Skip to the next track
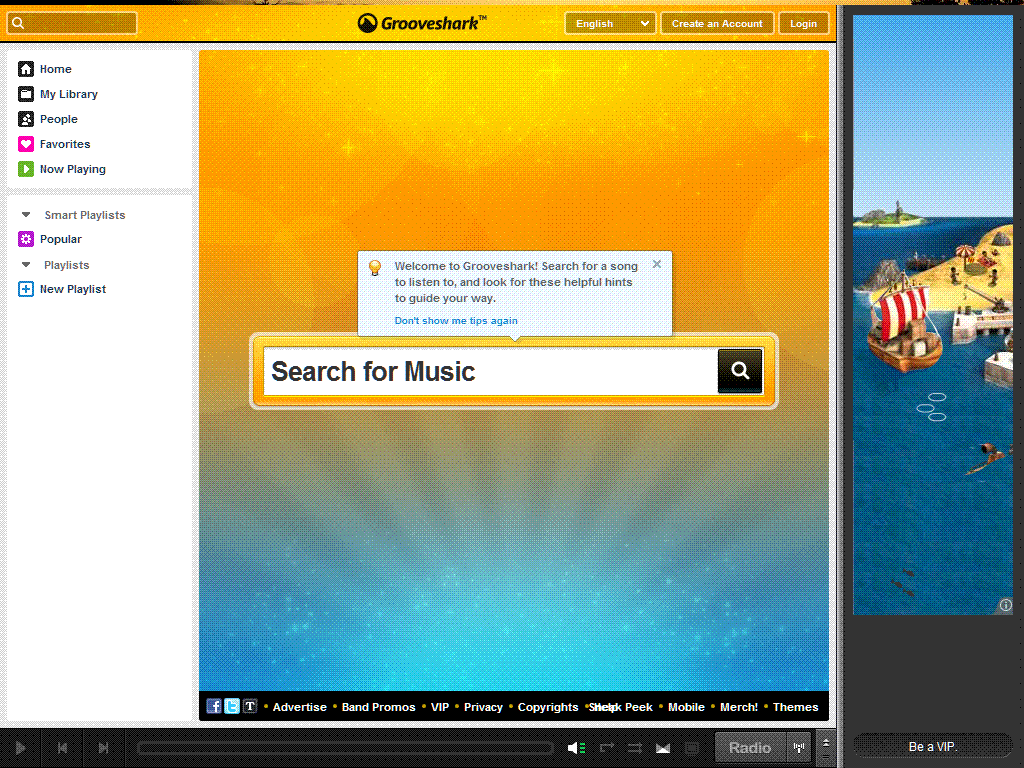 pyautogui.click(x=103, y=748)
